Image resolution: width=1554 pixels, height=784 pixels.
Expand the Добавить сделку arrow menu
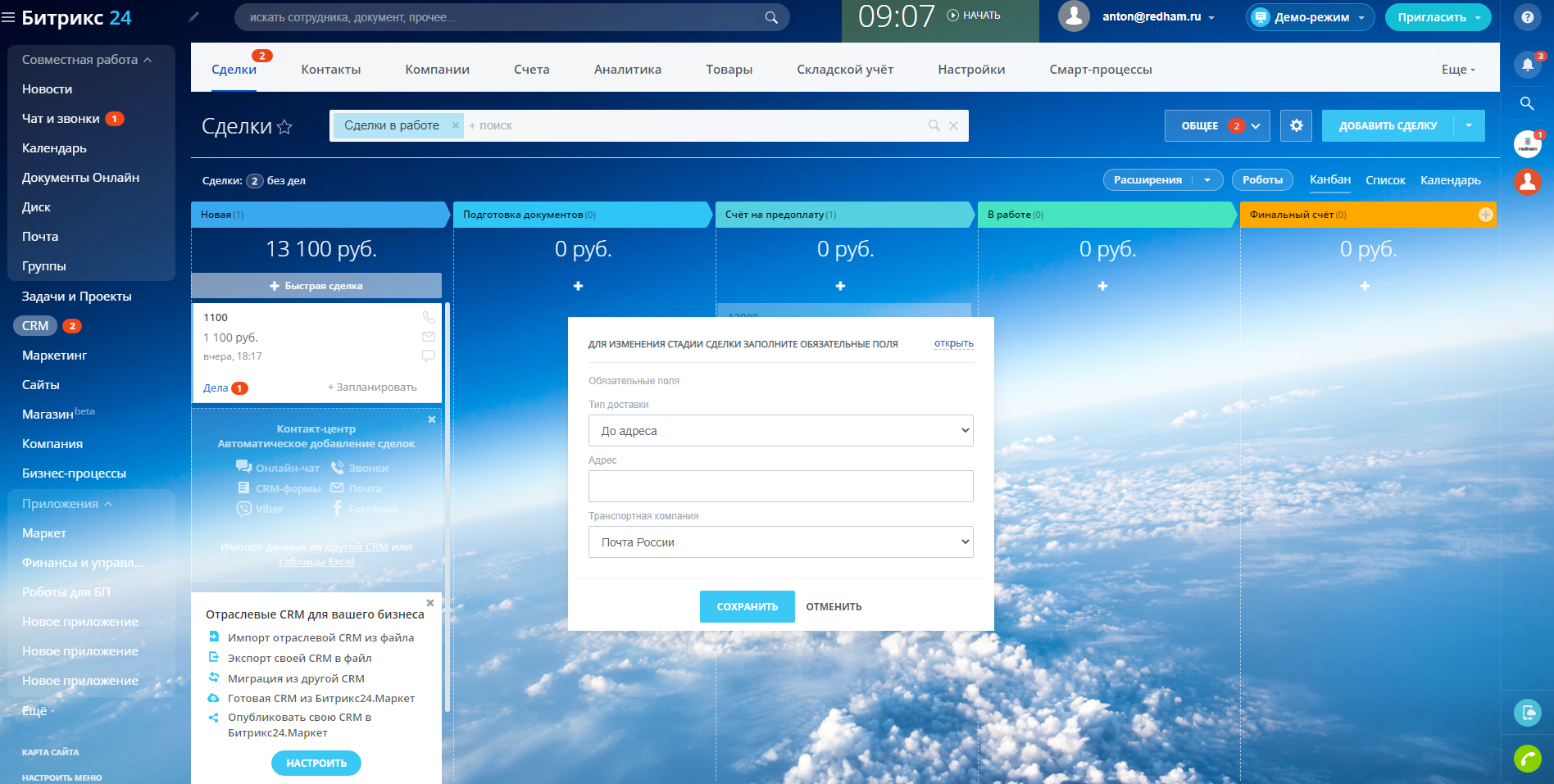tap(1469, 126)
